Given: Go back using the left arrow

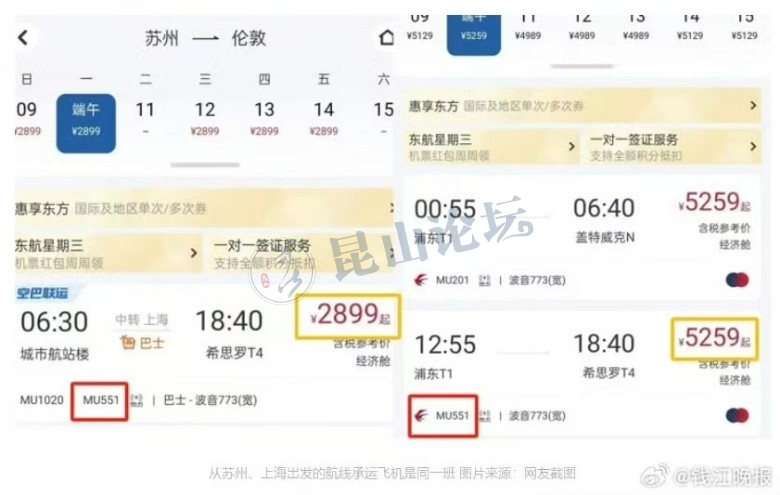Looking at the screenshot, I should (x=23, y=38).
